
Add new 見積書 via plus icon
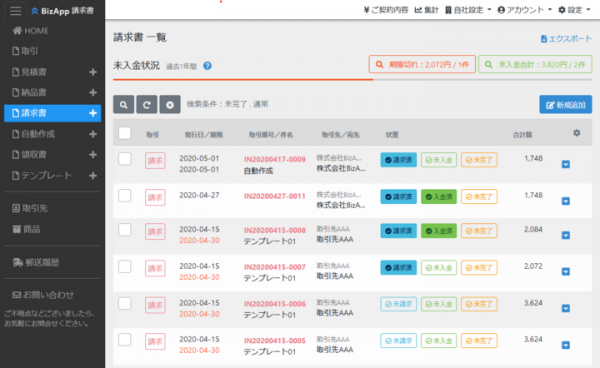click(x=93, y=72)
